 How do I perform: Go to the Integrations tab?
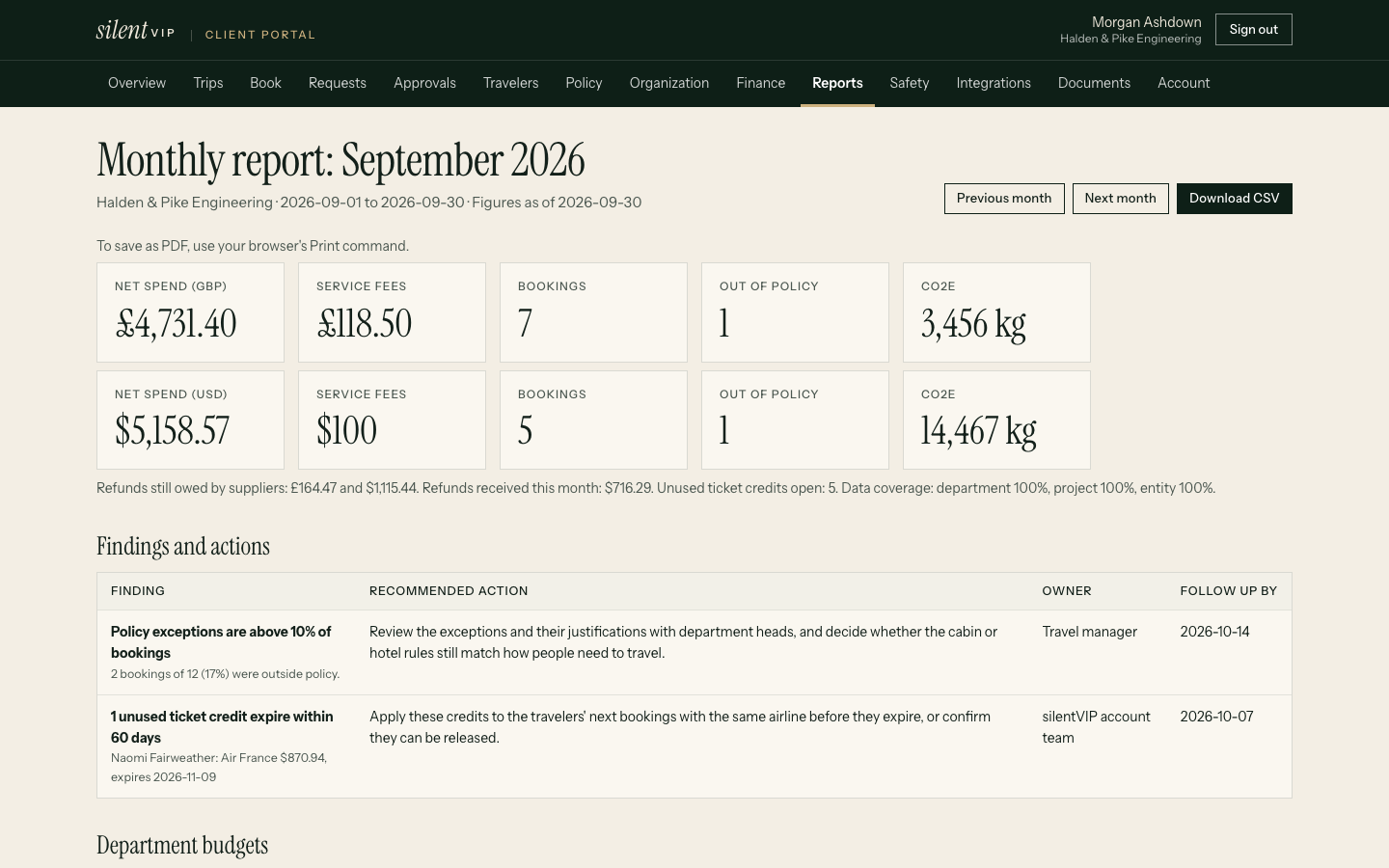pos(994,83)
